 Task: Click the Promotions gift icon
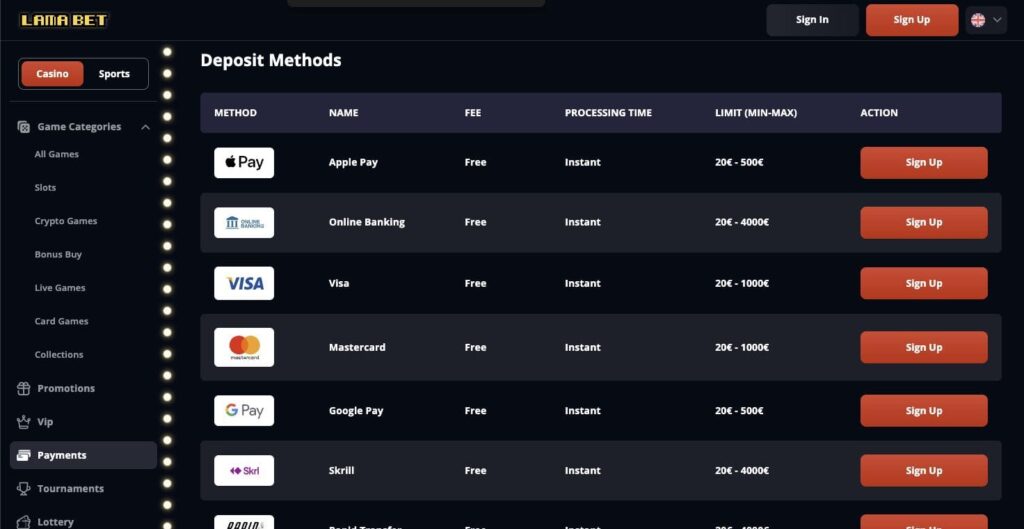24,389
